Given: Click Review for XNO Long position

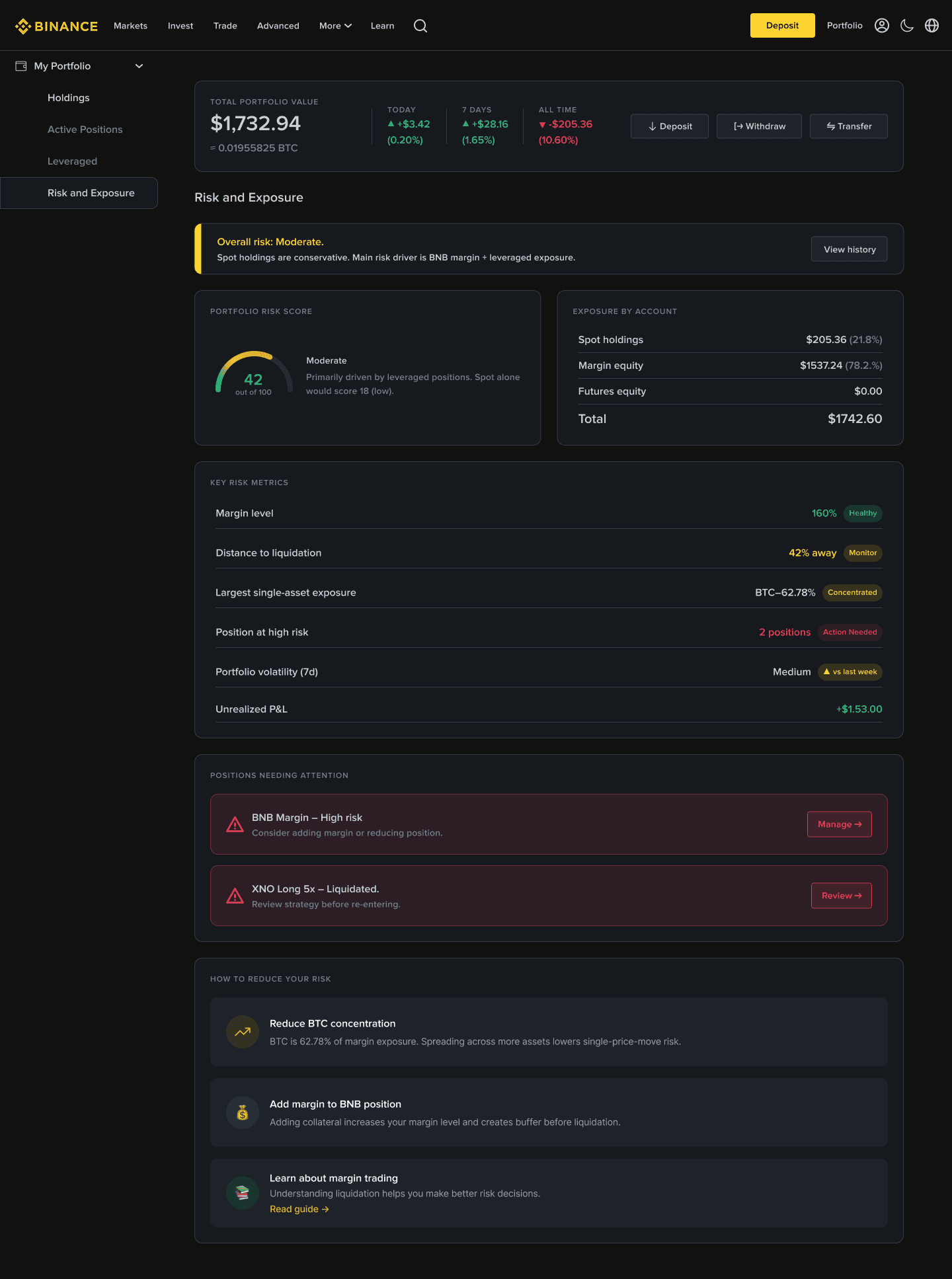Looking at the screenshot, I should point(842,896).
